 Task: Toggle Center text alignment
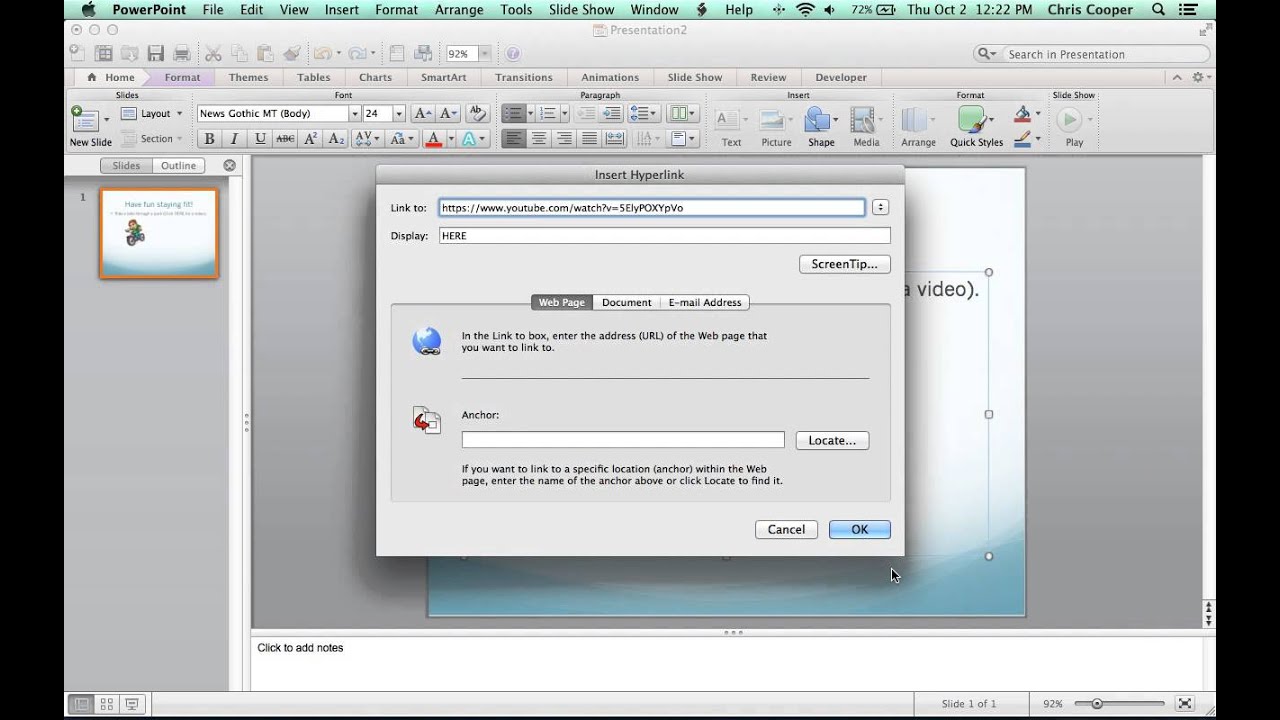[x=540, y=139]
